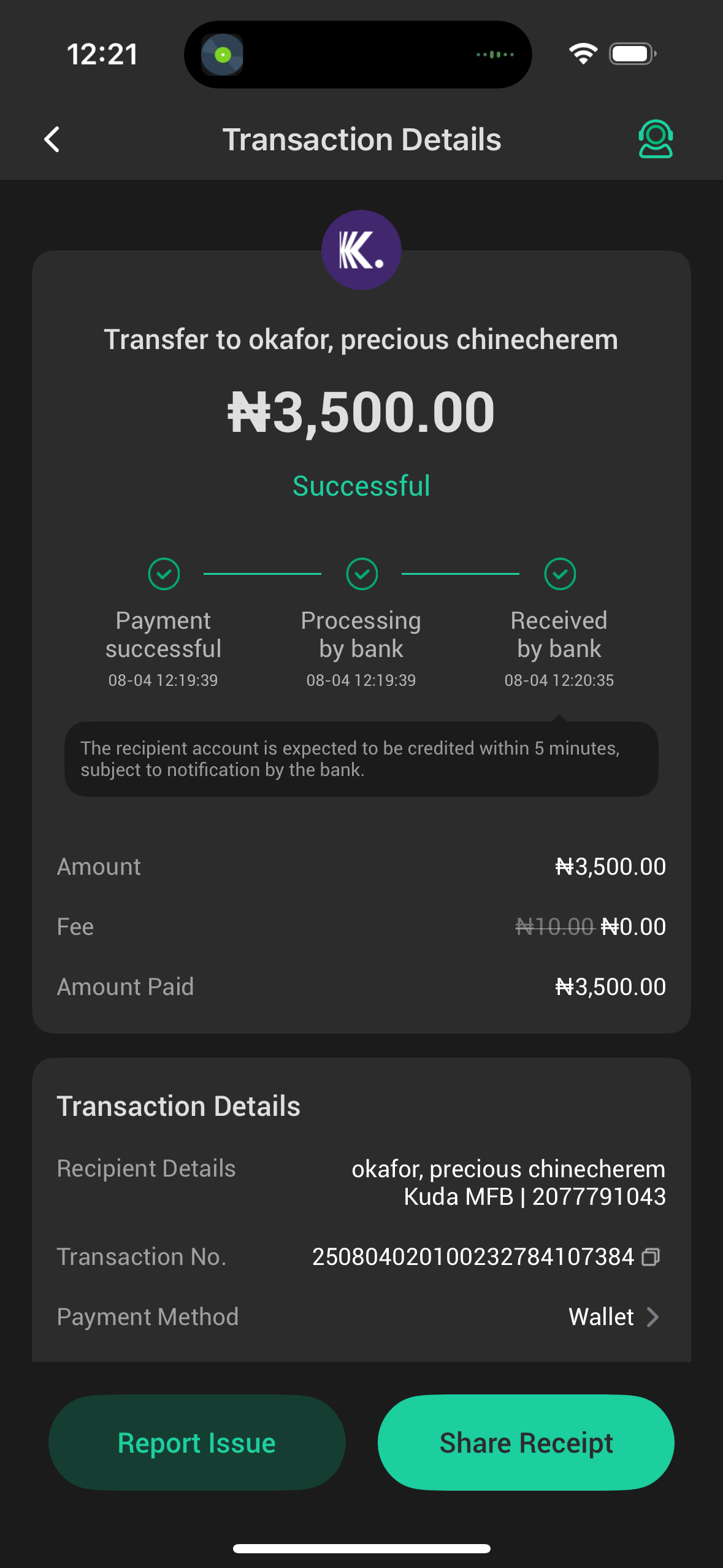The image size is (723, 1568).
Task: Tap the strikethrough ₦10.00 fee
Action: coord(555,926)
